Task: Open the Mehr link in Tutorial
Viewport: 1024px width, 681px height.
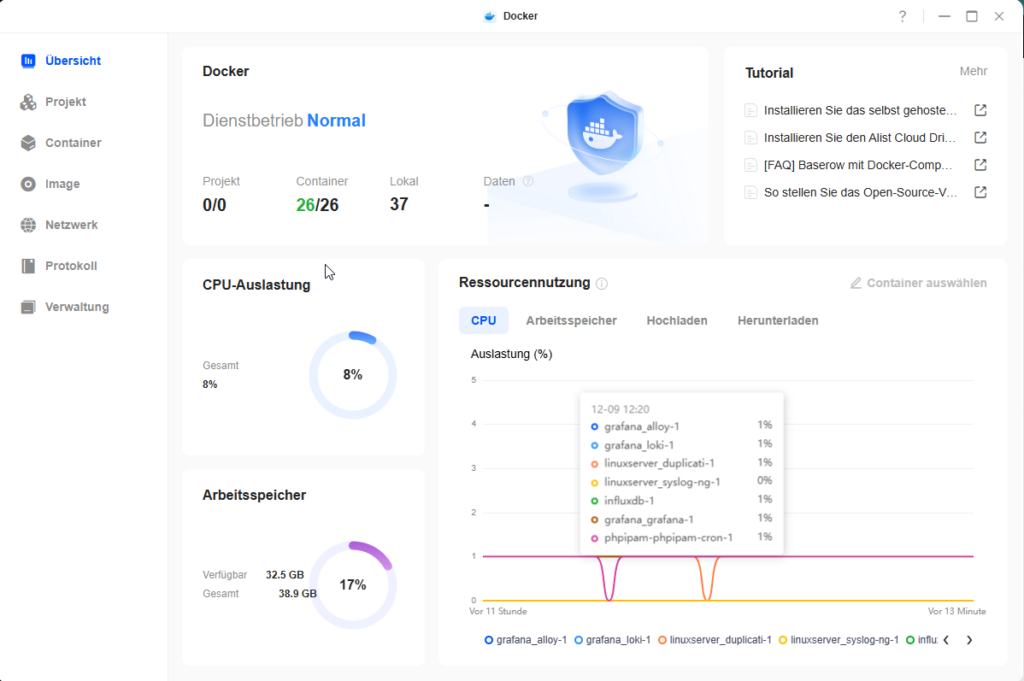Action: [x=973, y=72]
